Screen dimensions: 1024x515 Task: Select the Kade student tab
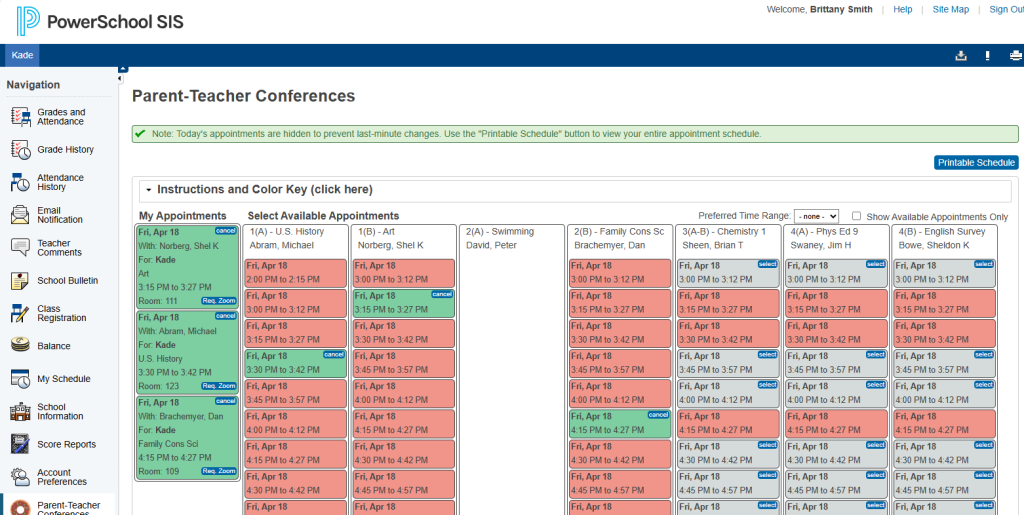pos(22,55)
